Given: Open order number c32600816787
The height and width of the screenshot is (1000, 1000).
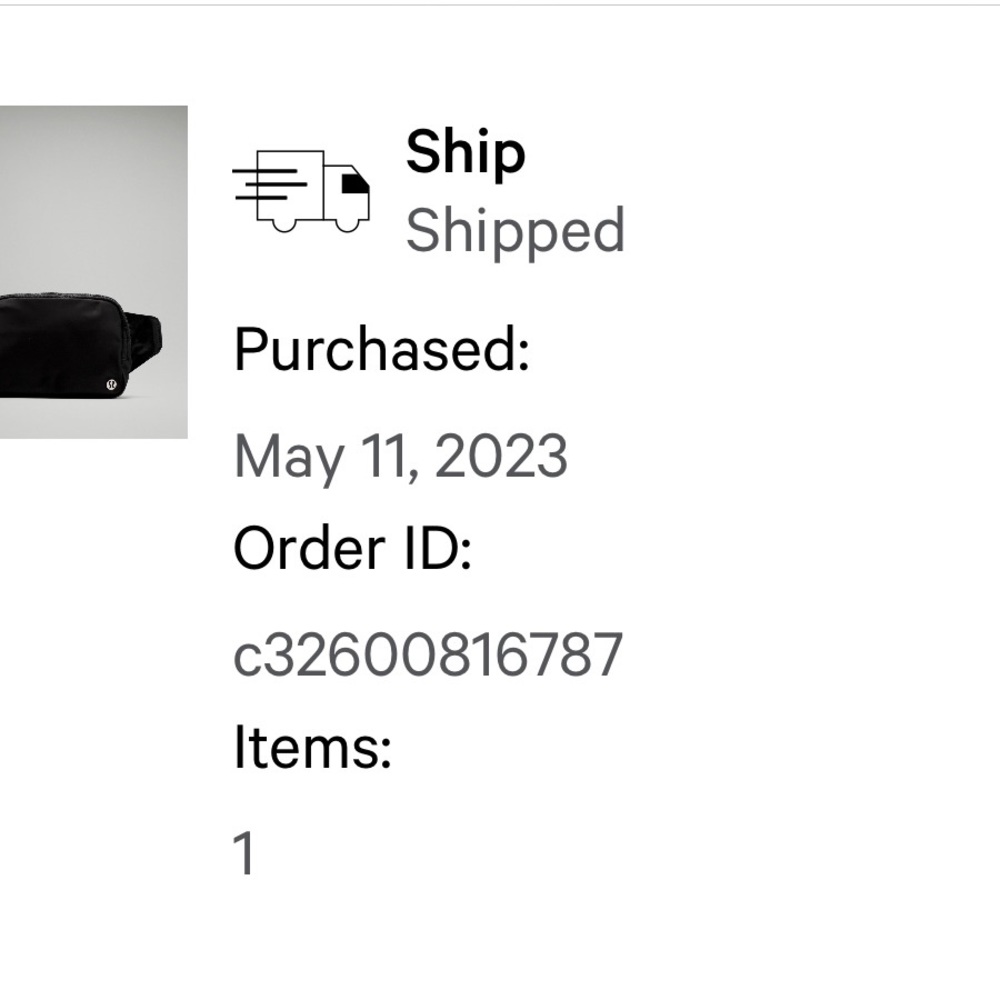Looking at the screenshot, I should [428, 655].
